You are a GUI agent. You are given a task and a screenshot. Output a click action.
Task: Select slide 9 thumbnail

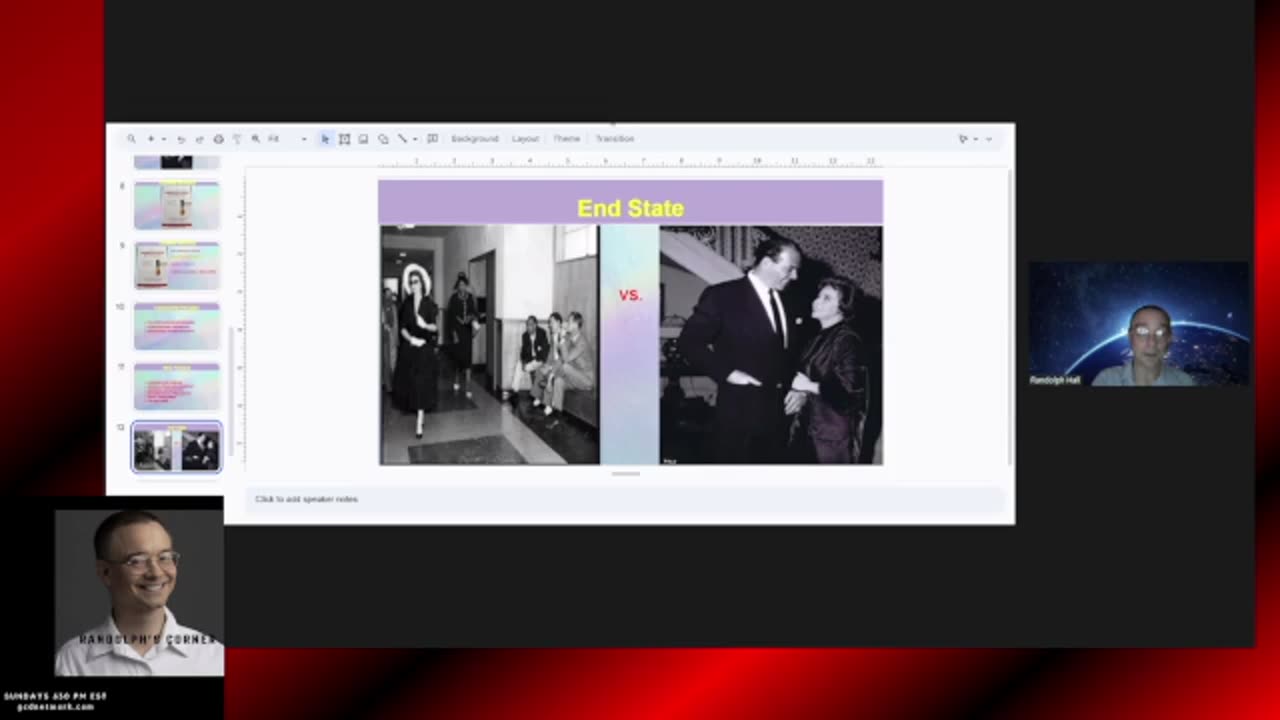click(x=177, y=265)
